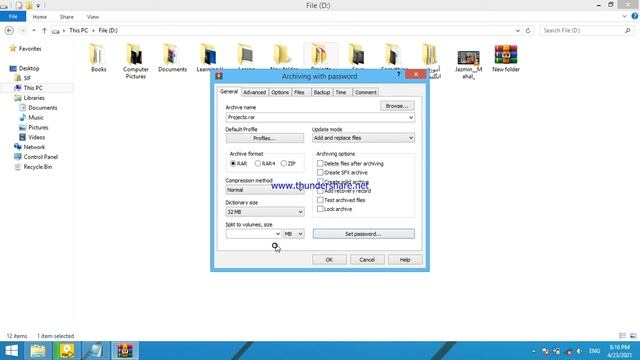The image size is (640, 360).
Task: Click Help button in archiving dialog
Action: [x=405, y=260]
